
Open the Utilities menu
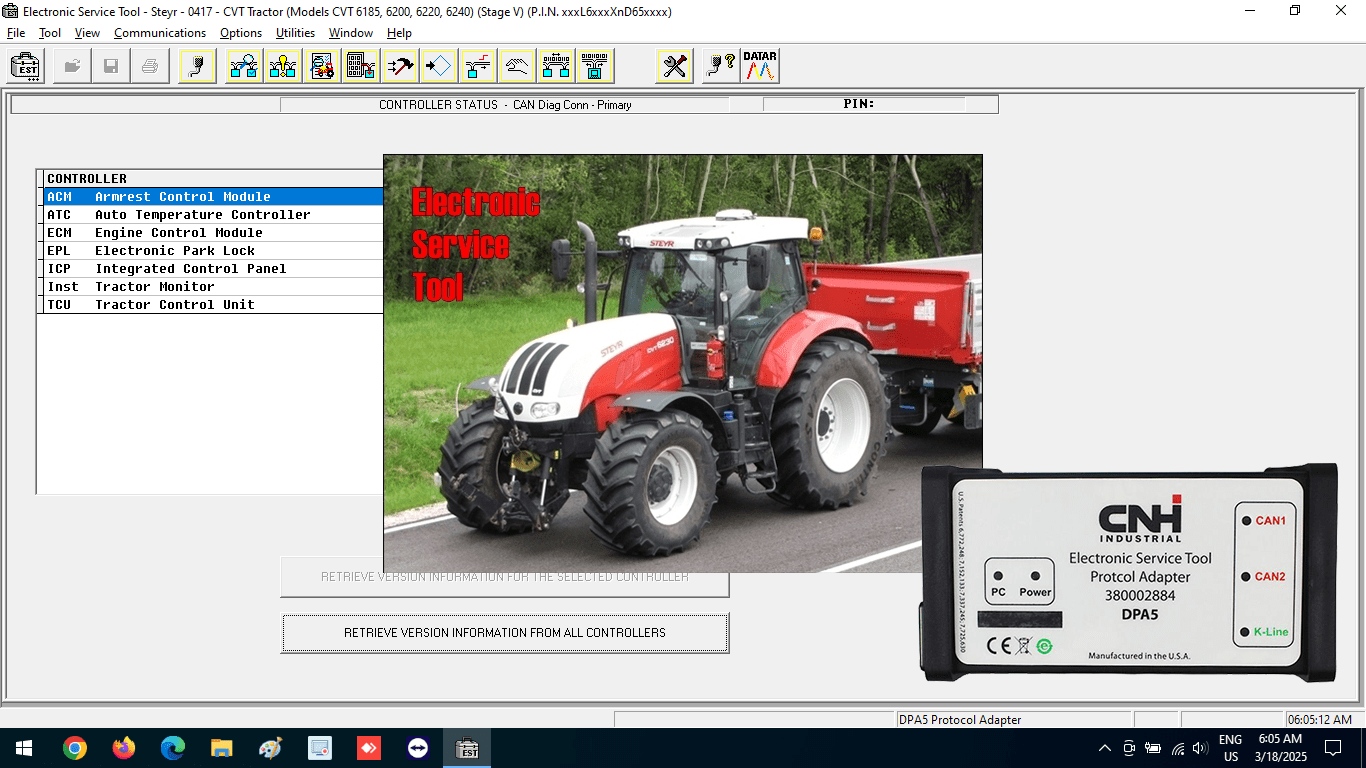click(x=295, y=33)
